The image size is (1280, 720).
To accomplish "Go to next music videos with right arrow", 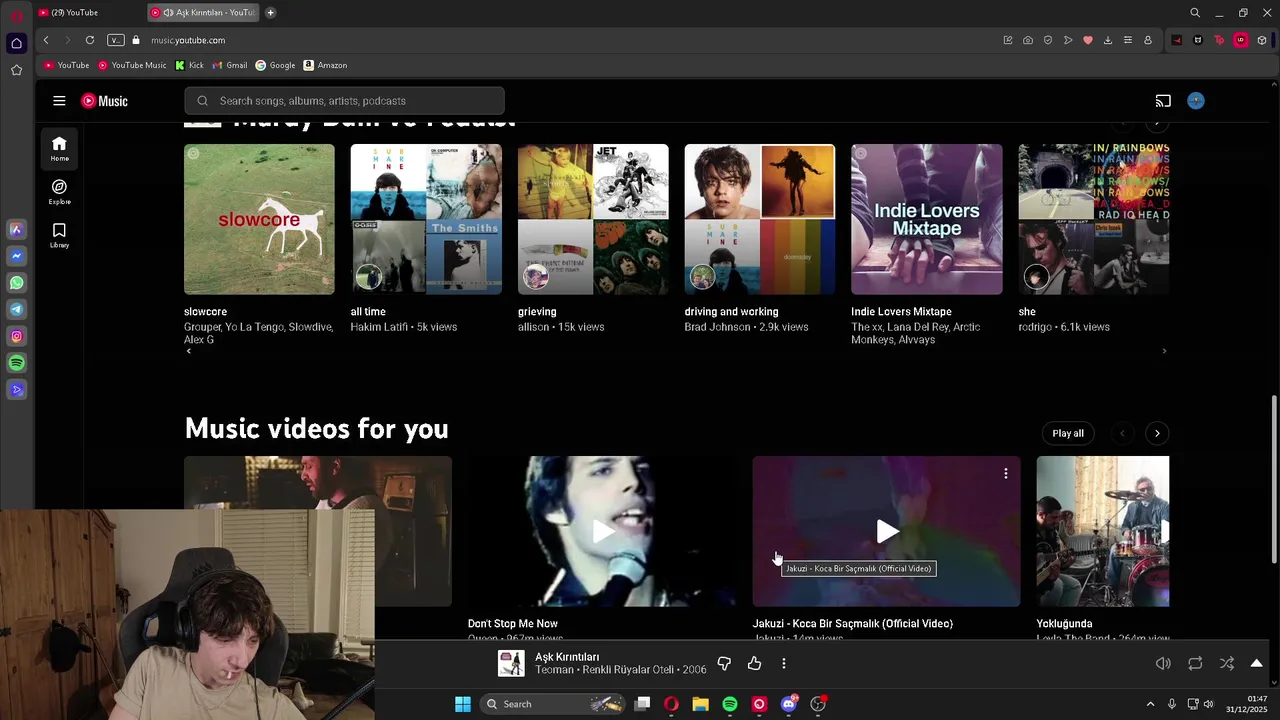I will coord(1157,433).
